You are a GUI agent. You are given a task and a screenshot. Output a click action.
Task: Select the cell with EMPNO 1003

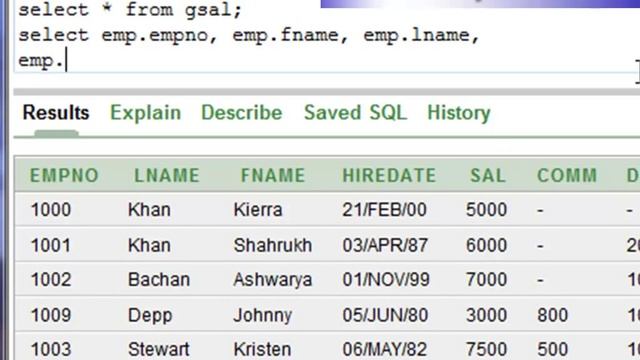point(51,350)
